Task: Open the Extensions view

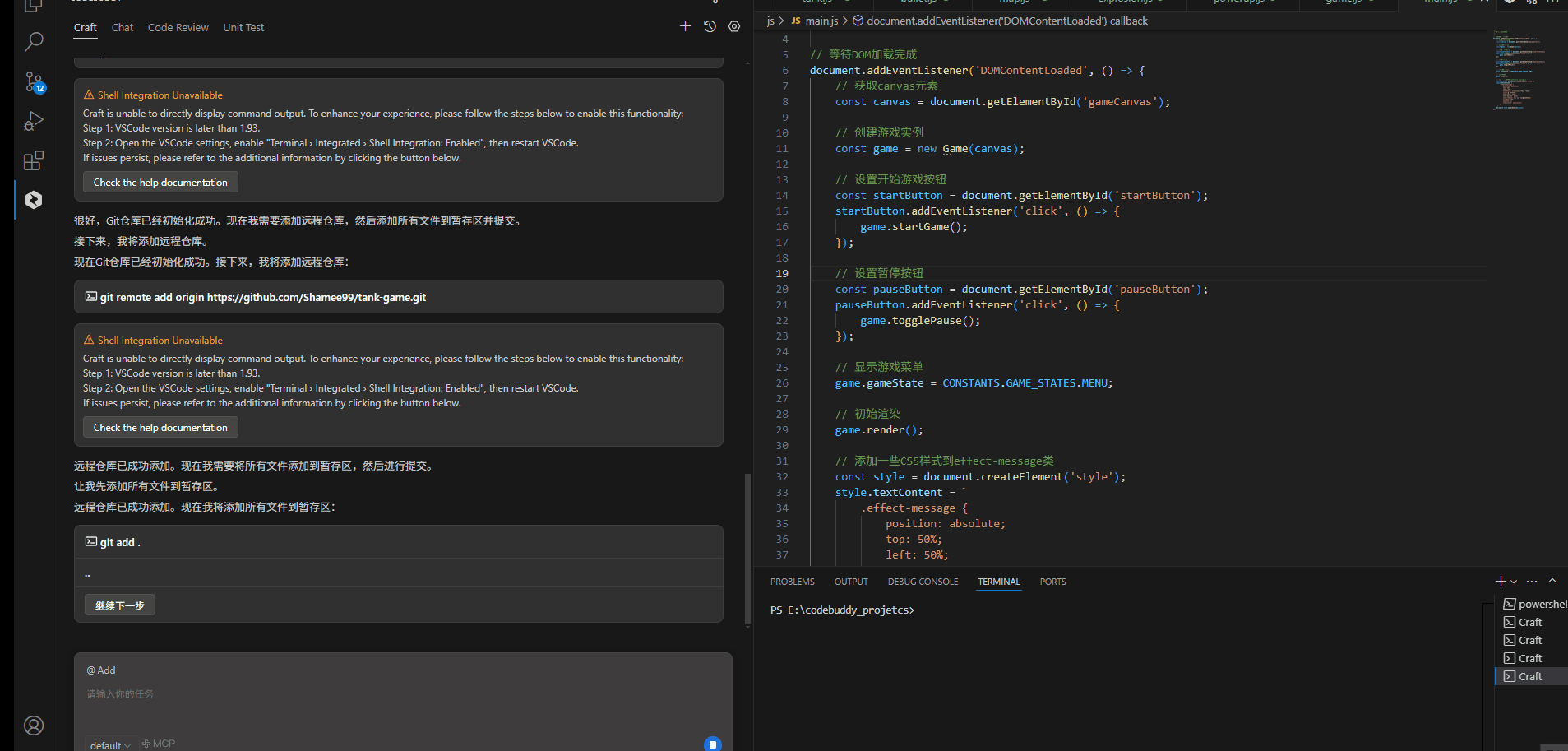Action: click(34, 161)
